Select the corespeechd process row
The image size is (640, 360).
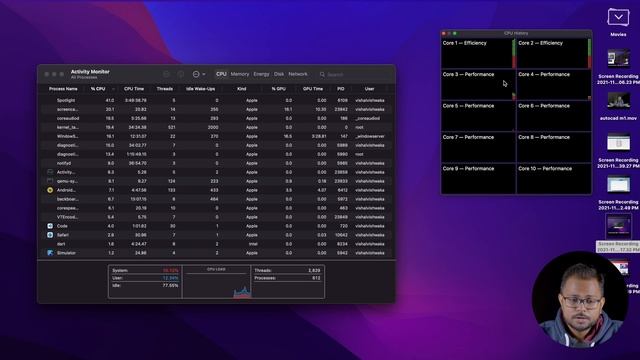click(x=216, y=208)
